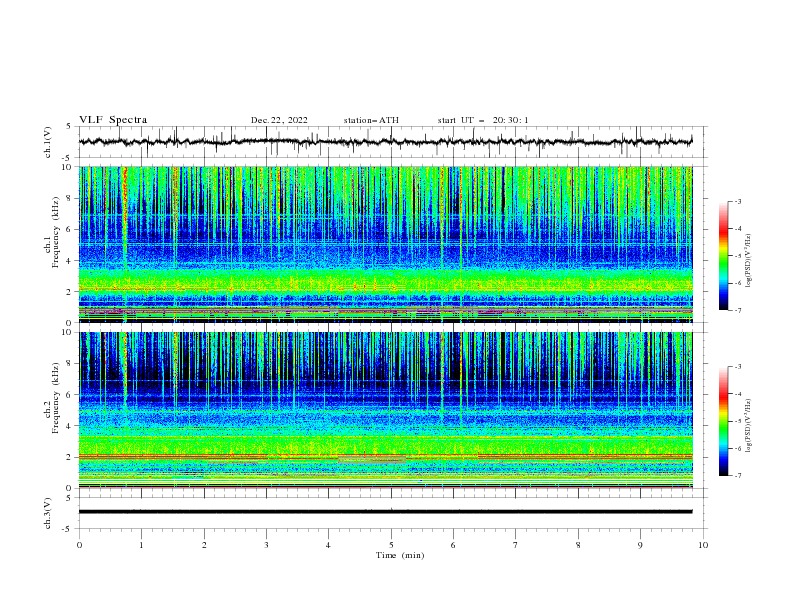Click the time axis tick labeled 2
The width and height of the screenshot is (792, 612).
(x=204, y=545)
